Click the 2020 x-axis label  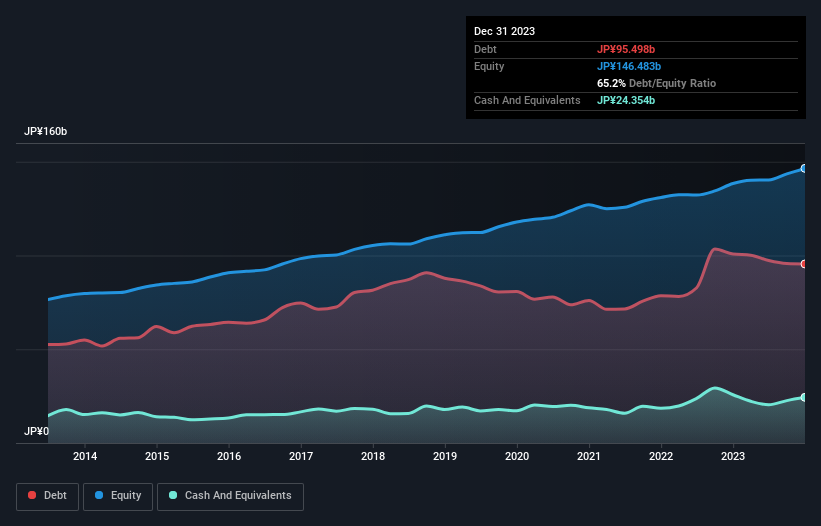coord(517,456)
